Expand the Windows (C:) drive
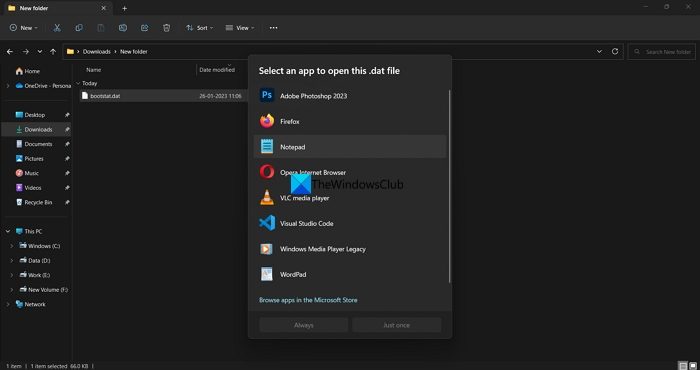This screenshot has height=370, width=700. coord(12,246)
